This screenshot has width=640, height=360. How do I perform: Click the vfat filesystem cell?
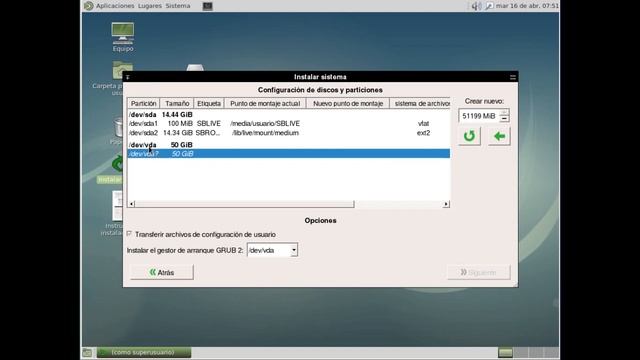(x=423, y=123)
